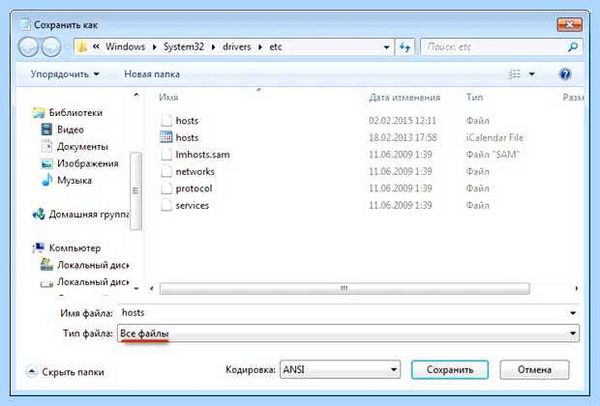600x406 pixels.
Task: Click the Компьютер icon in sidebar
Action: (x=39, y=248)
